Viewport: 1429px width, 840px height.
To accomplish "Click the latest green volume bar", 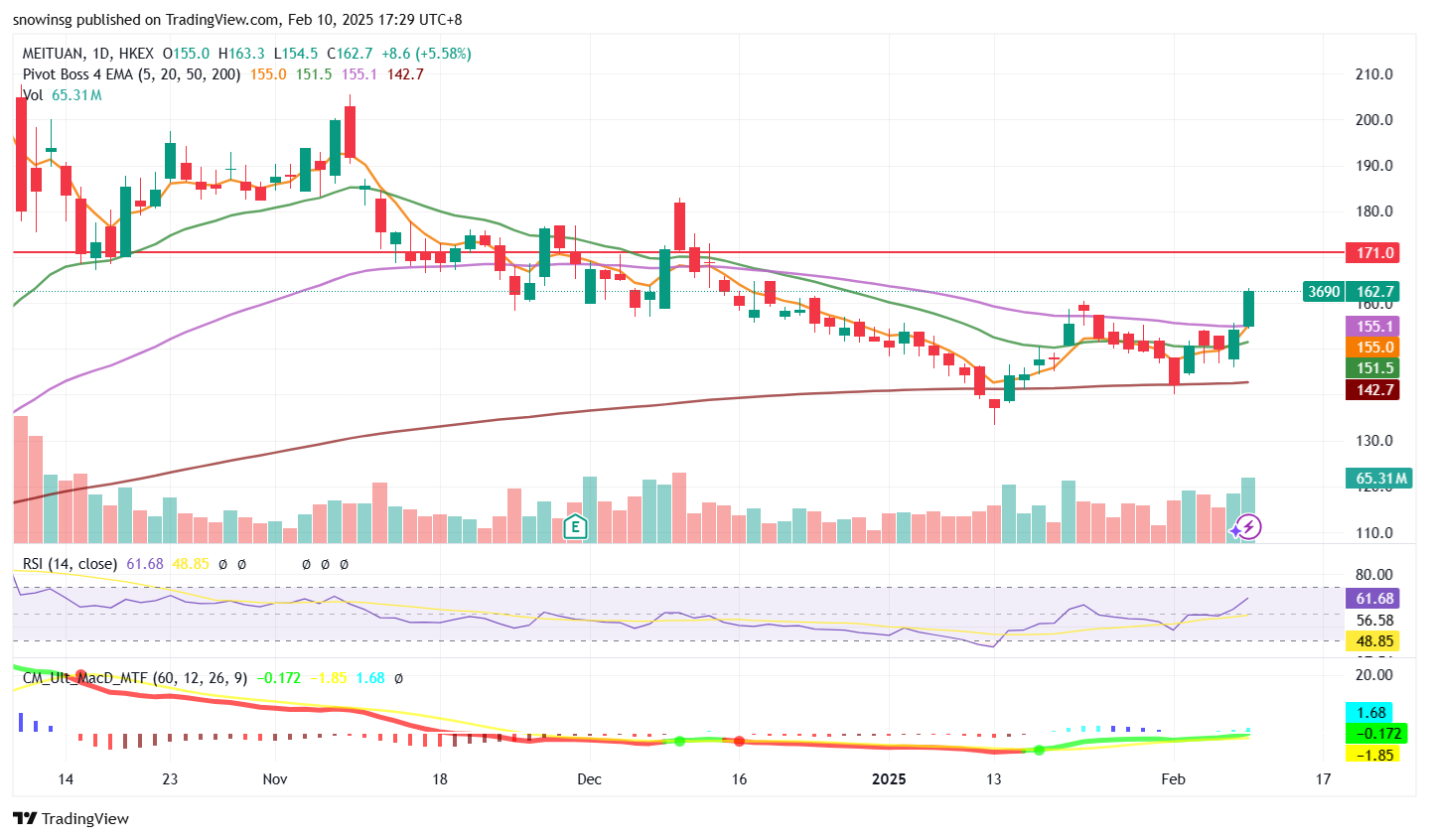I will click(1248, 510).
